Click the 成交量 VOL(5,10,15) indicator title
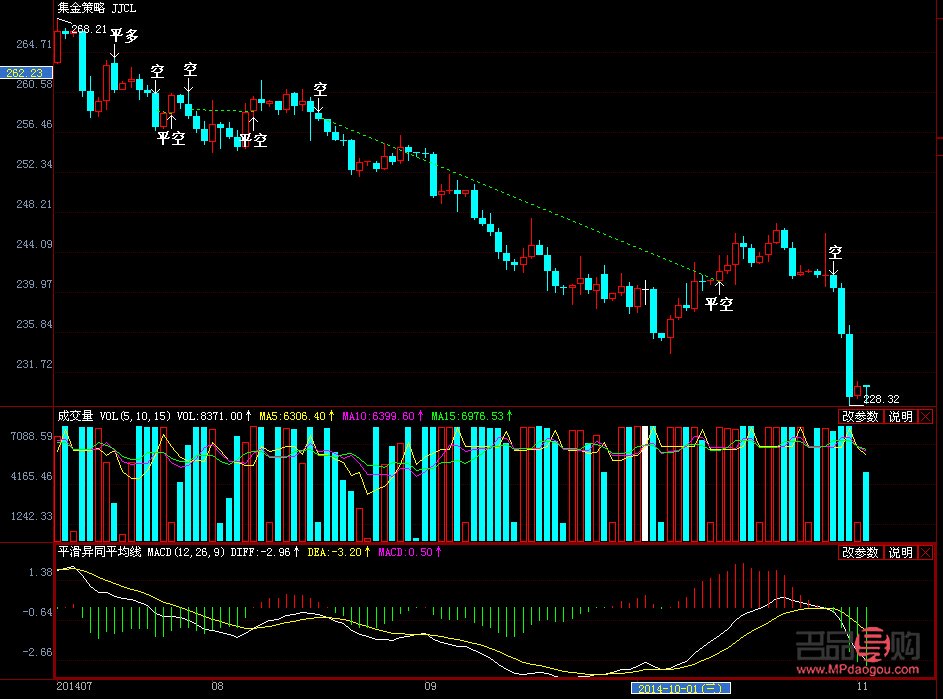The height and width of the screenshot is (699, 943). (x=114, y=416)
